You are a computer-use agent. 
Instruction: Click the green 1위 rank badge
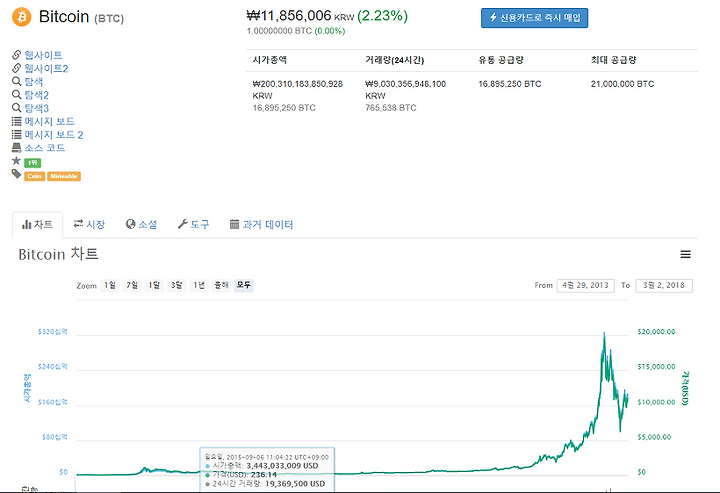[x=33, y=163]
